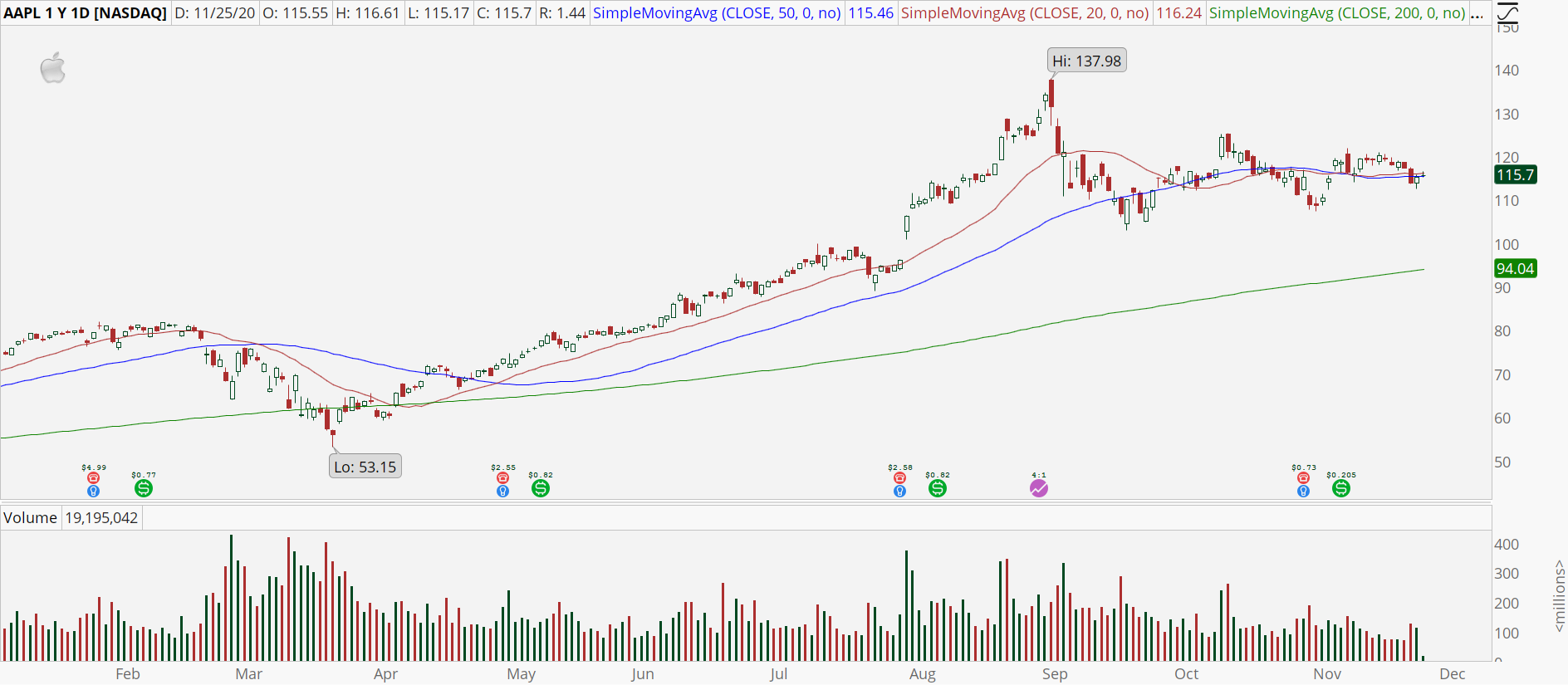This screenshot has width=1568, height=685.
Task: Click the earnings lightbulb icon under $0.73
Action: (x=1303, y=492)
